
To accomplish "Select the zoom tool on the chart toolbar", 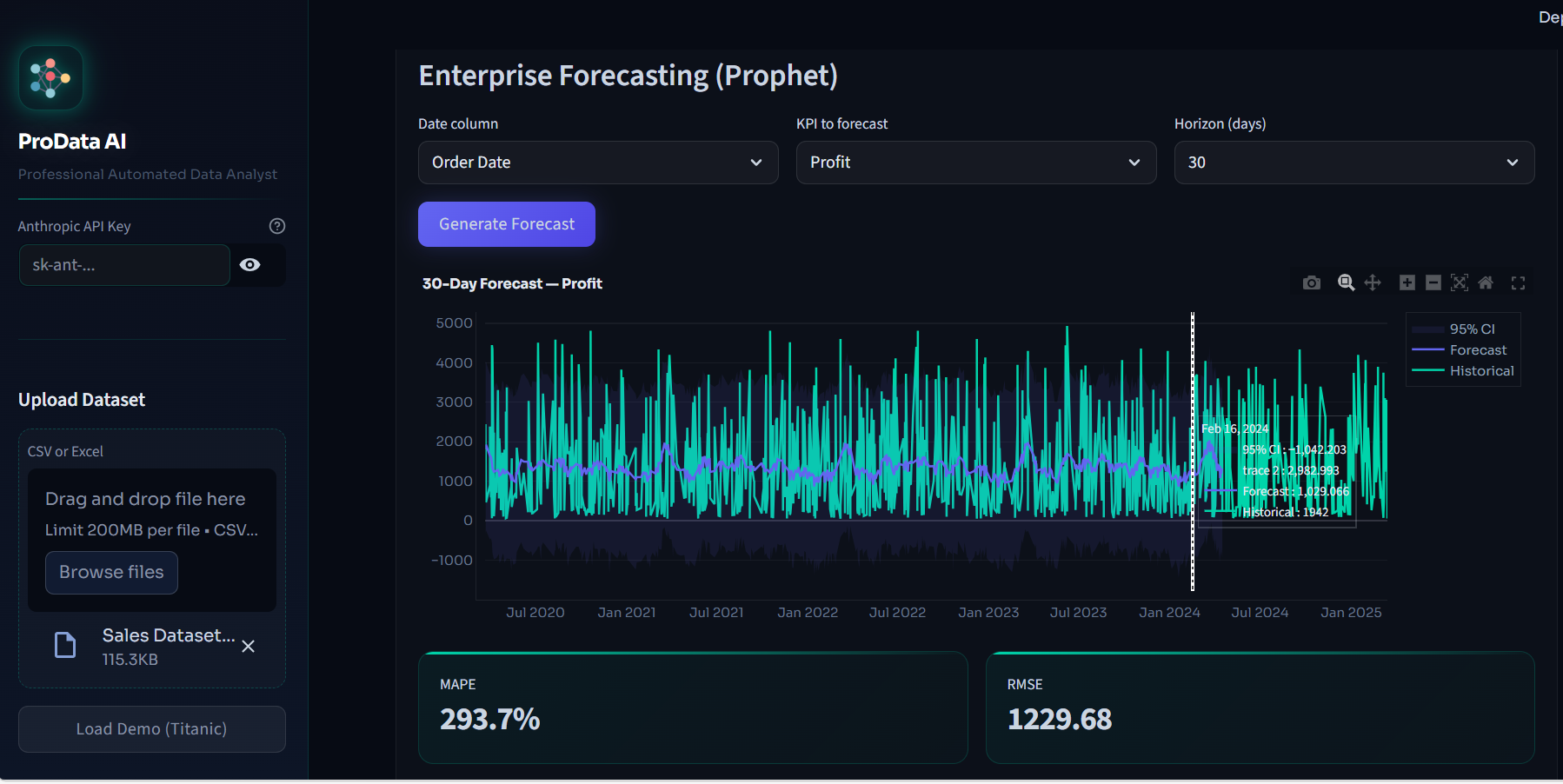I will (x=1346, y=282).
